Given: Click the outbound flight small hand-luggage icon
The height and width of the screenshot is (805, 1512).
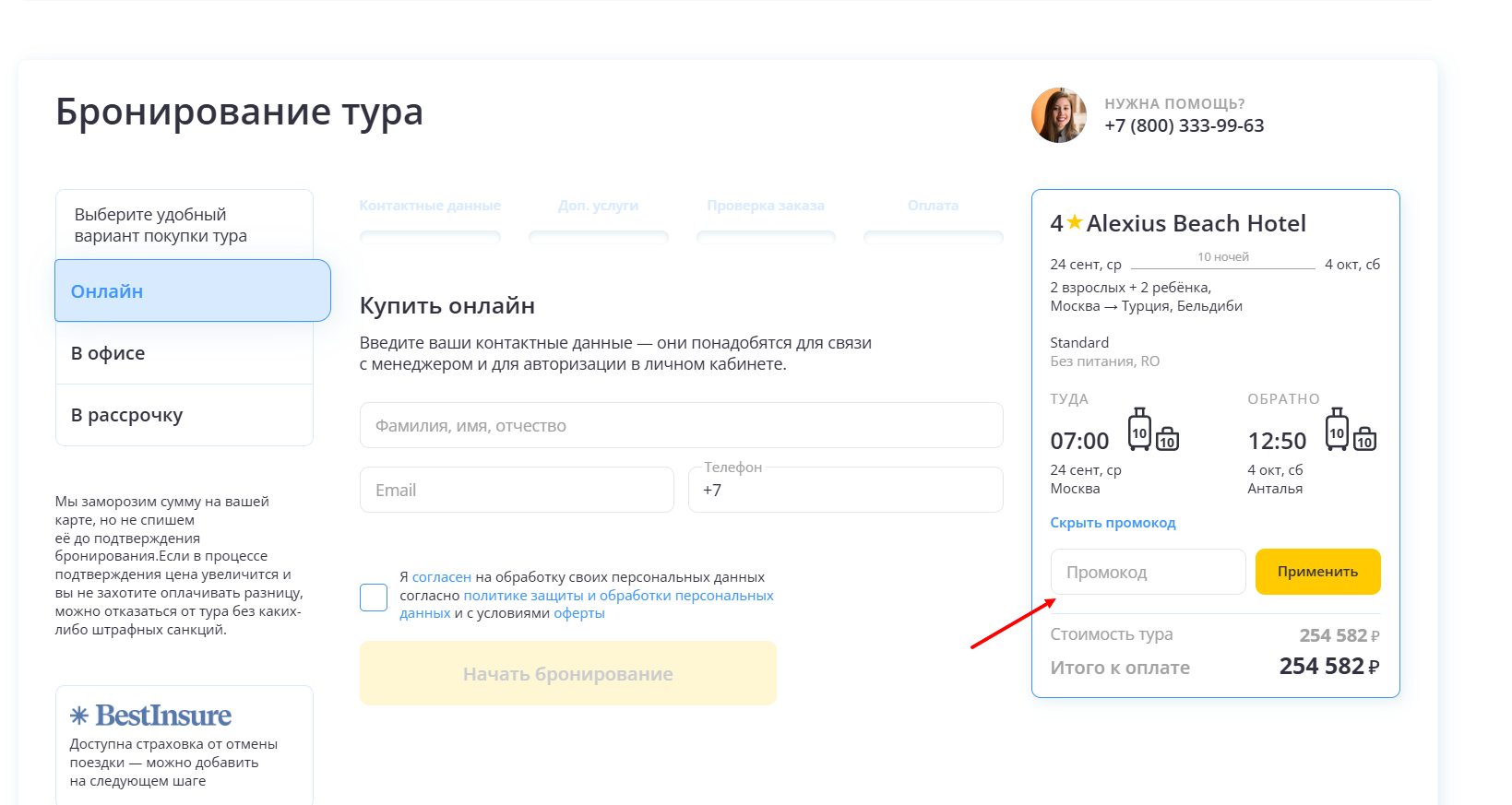Looking at the screenshot, I should 1167,439.
